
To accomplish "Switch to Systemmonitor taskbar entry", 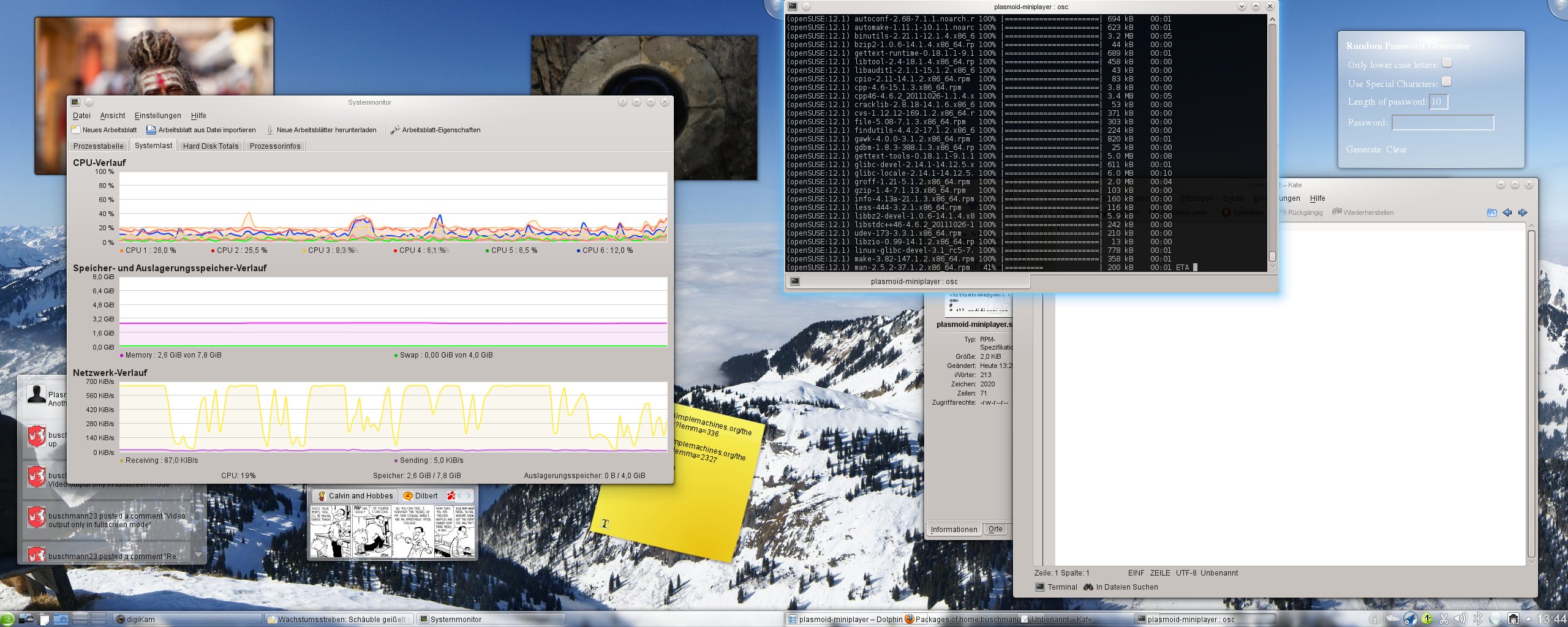I will 490,619.
